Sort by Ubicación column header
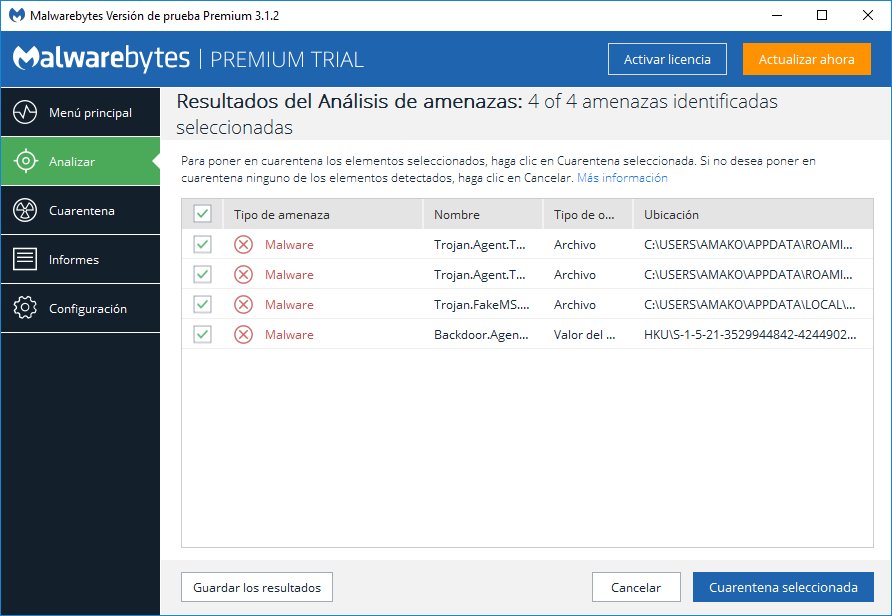Viewport: 892px width, 616px height. point(671,214)
